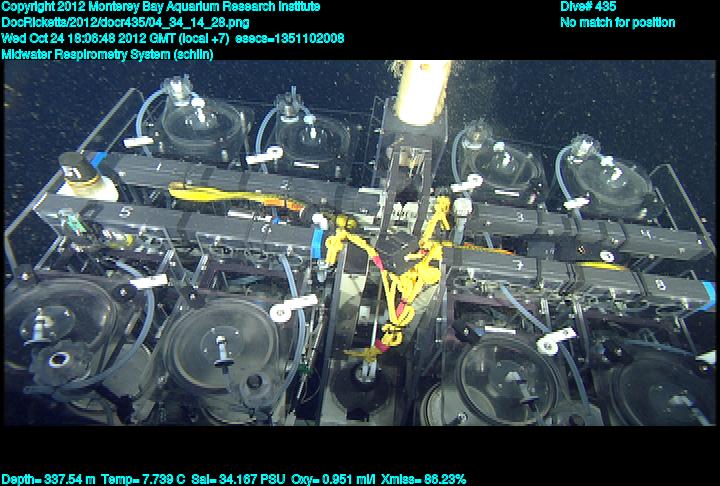The image size is (720, 486).
Task: Click the timestamp line Wed Oct 24 18:06:48 2012 GMT
Action: click(x=89, y=39)
